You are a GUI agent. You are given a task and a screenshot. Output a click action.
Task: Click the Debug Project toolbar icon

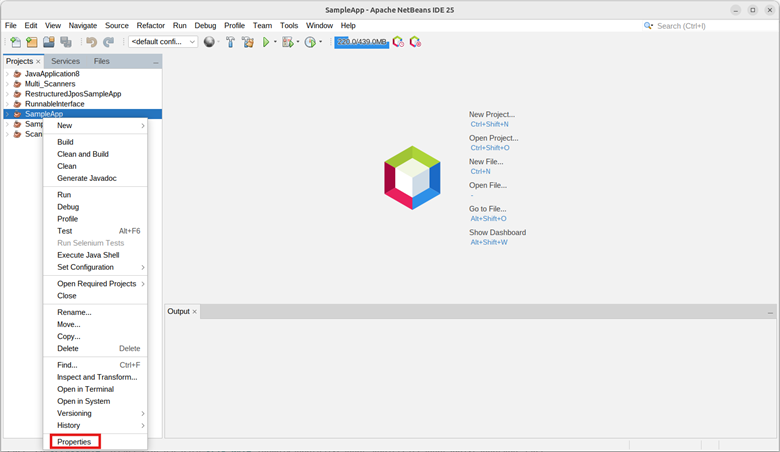288,42
